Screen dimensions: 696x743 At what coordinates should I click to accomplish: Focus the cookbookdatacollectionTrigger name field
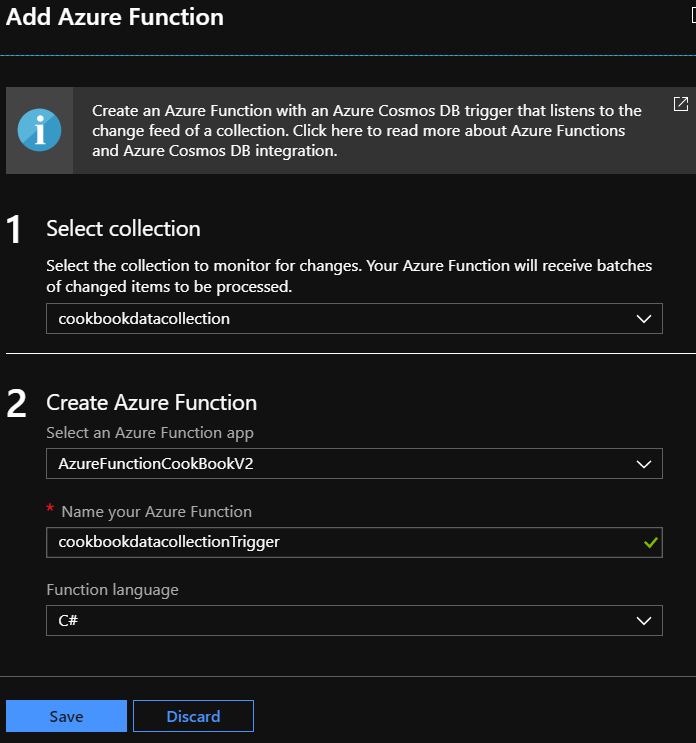(340, 542)
